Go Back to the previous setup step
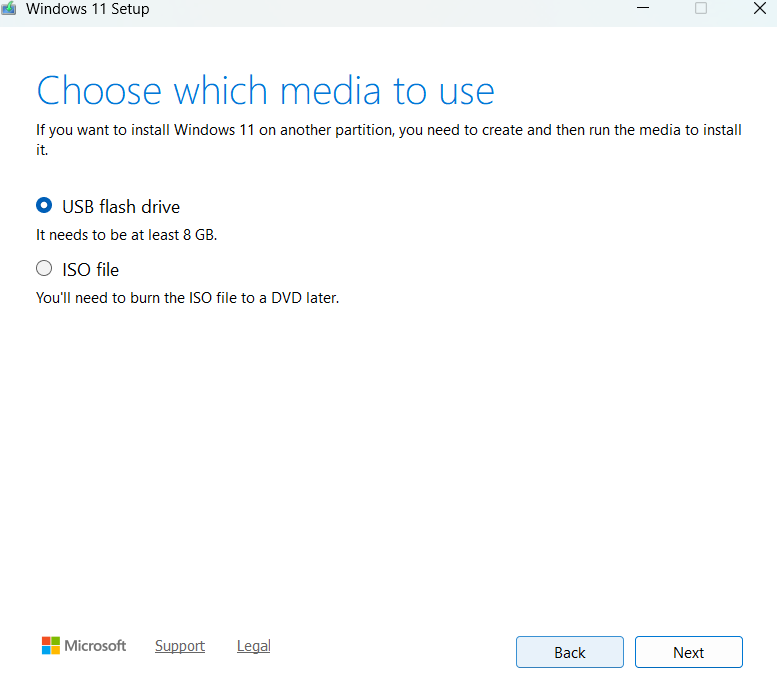Image resolution: width=777 pixels, height=682 pixels. coord(569,652)
